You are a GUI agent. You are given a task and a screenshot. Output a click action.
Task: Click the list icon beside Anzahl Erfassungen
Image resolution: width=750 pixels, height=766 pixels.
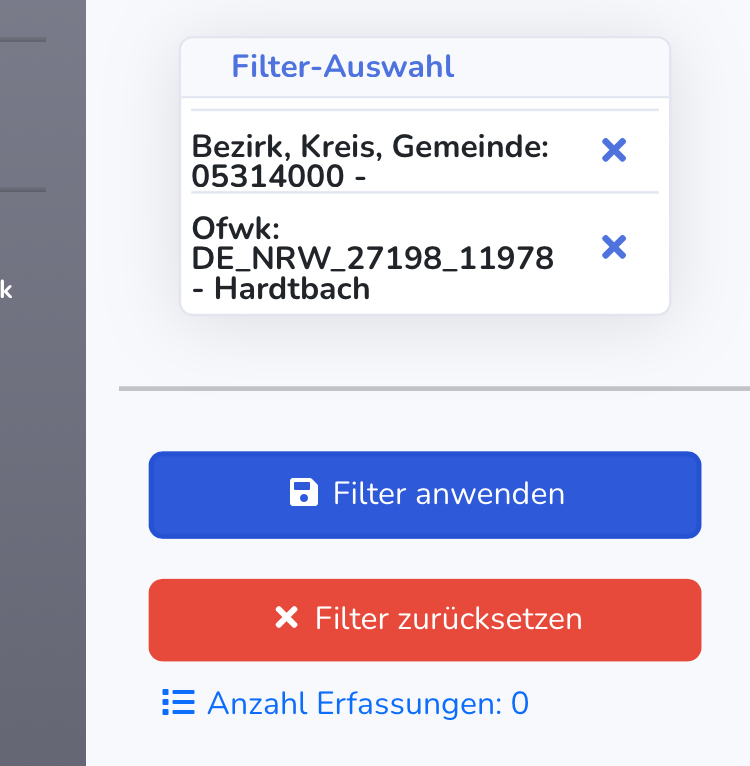(178, 702)
